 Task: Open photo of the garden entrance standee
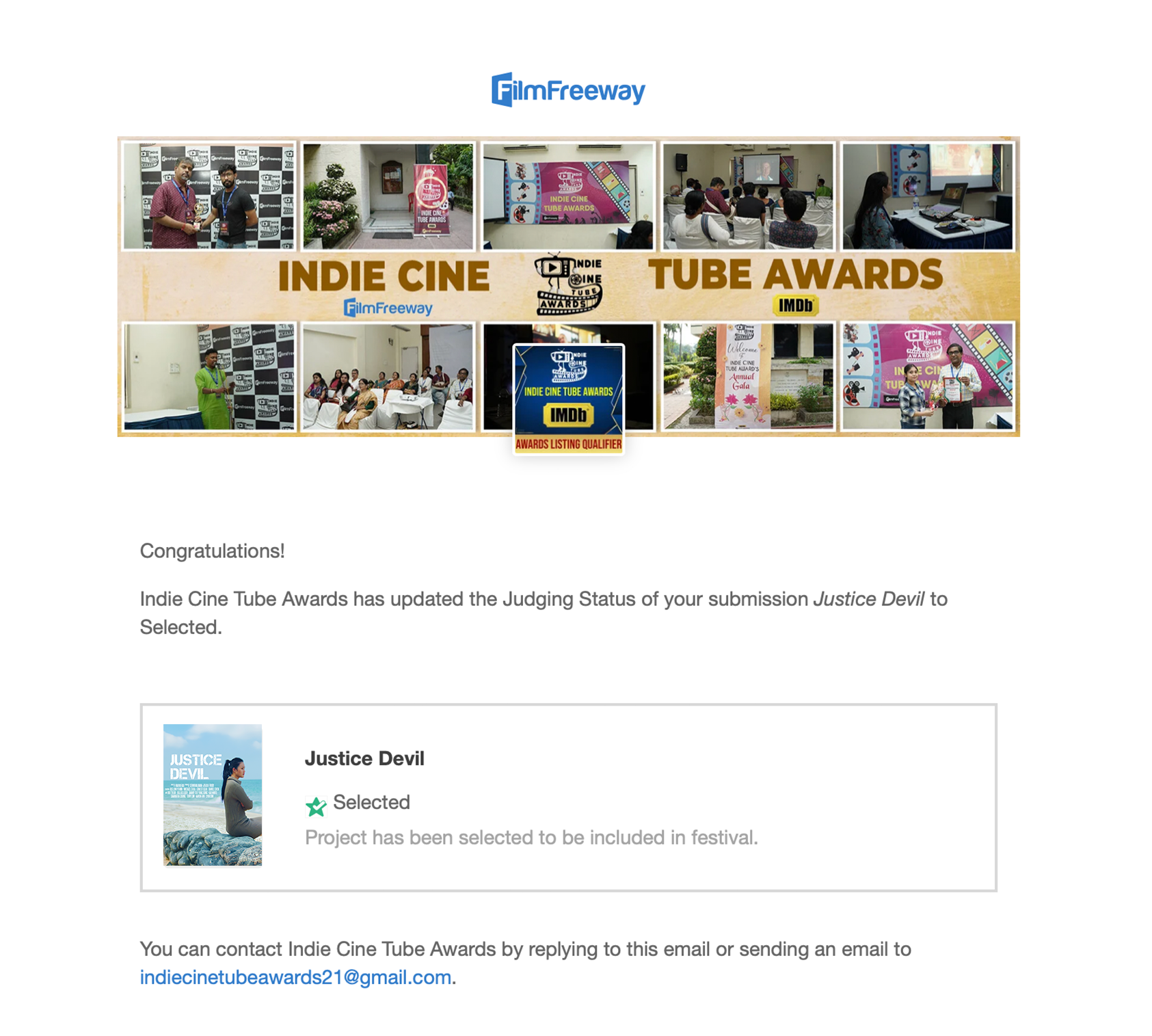[388, 196]
